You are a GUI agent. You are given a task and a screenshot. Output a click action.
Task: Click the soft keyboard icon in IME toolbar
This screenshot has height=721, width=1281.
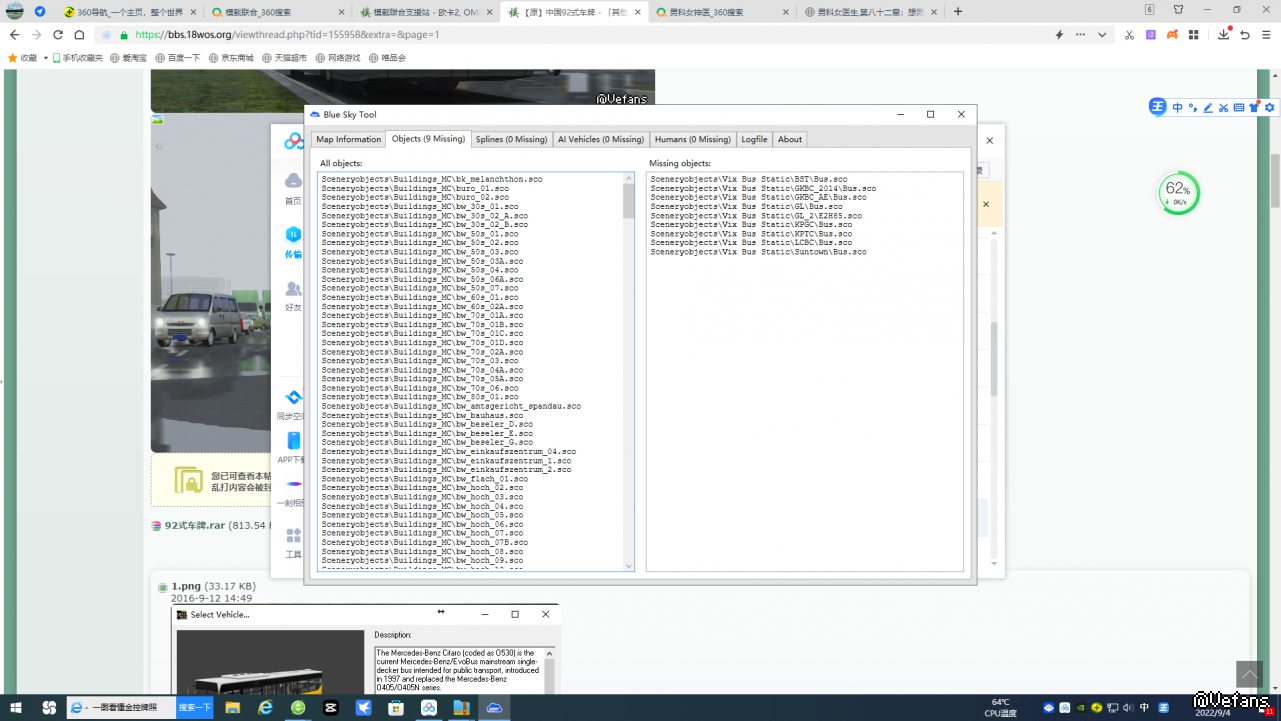(x=1239, y=108)
